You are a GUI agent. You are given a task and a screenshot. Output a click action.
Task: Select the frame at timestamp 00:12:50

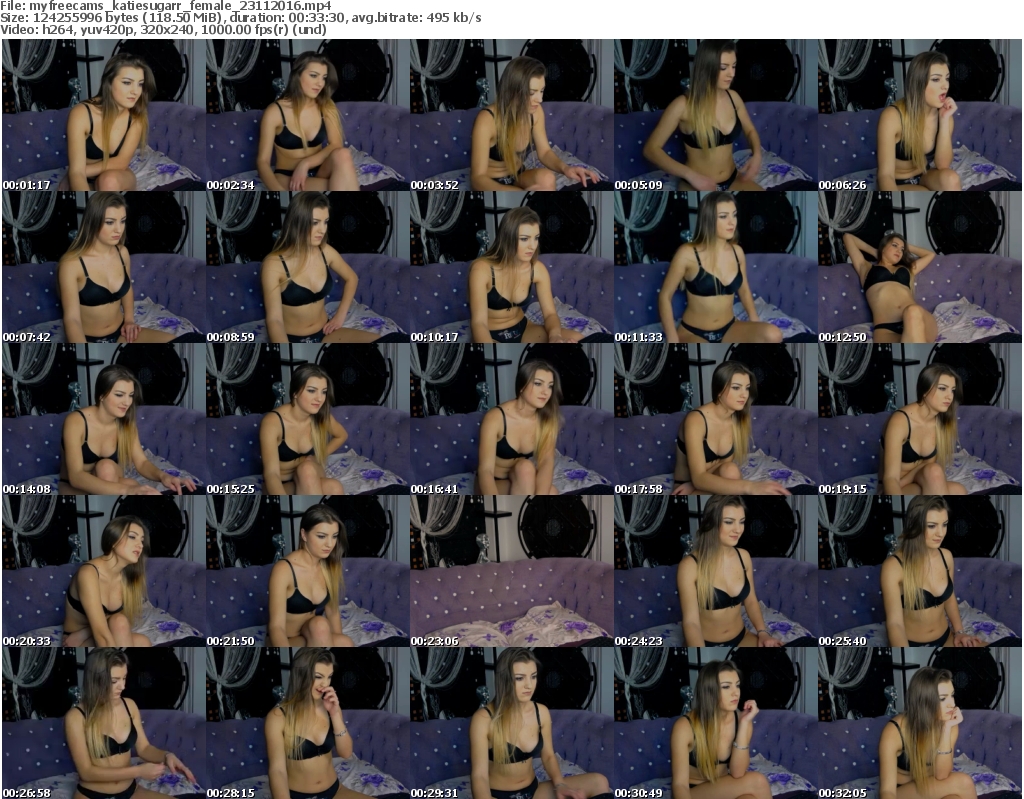pos(920,267)
